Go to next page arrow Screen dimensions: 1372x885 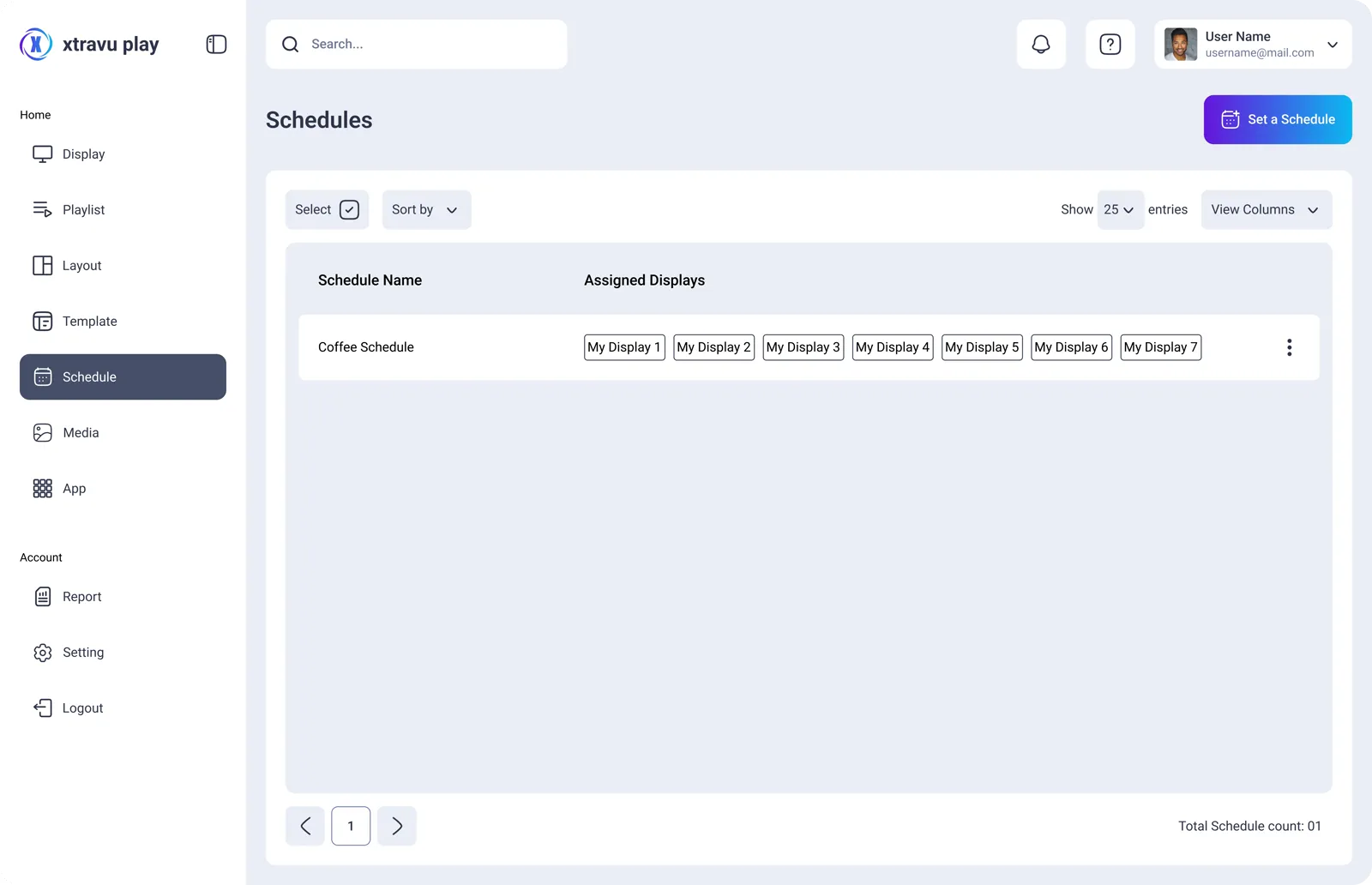pyautogui.click(x=397, y=826)
